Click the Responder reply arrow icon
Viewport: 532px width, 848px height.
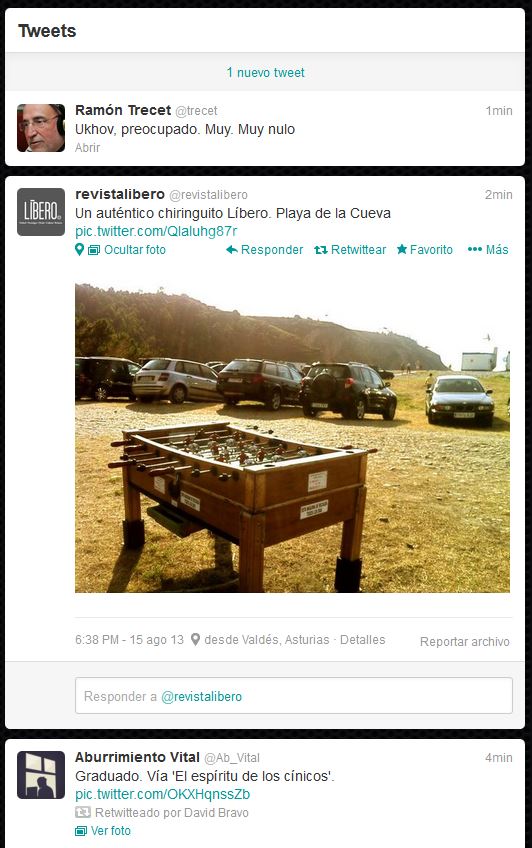click(x=232, y=249)
